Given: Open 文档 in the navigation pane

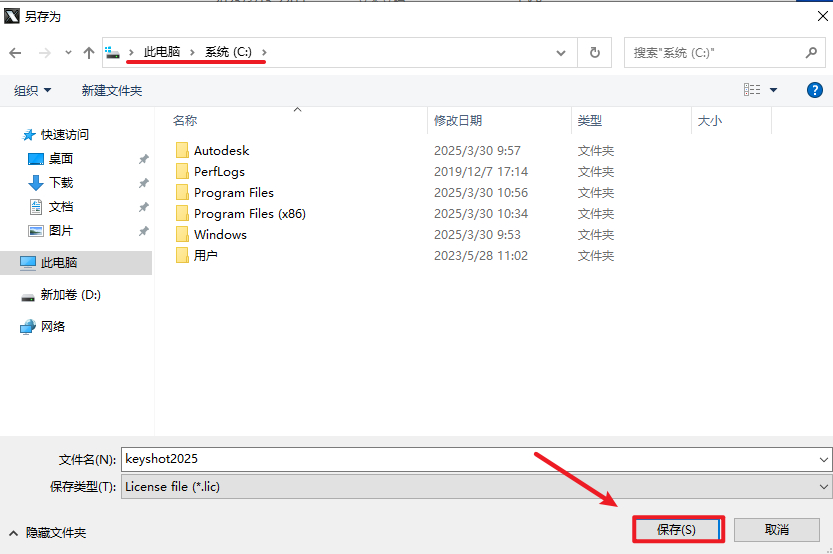Looking at the screenshot, I should [x=61, y=207].
